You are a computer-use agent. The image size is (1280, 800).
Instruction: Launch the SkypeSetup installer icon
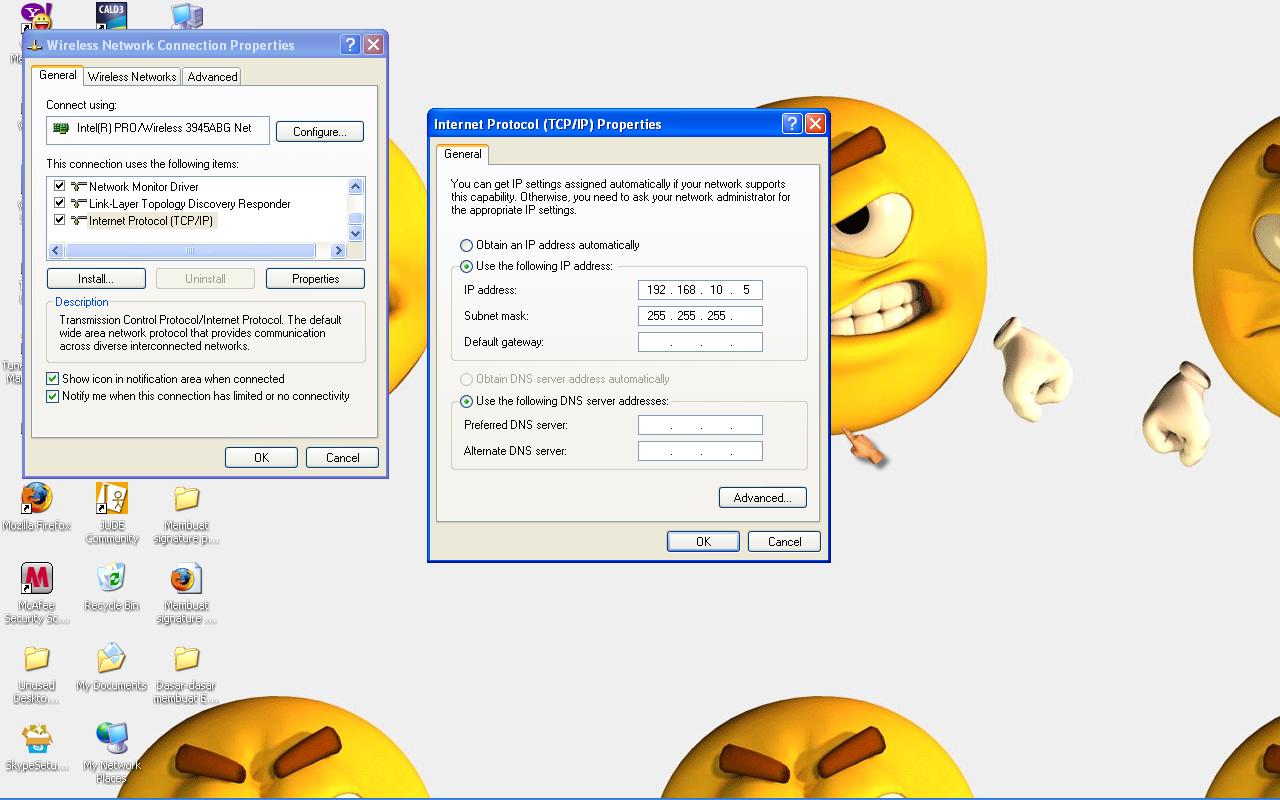[x=36, y=738]
